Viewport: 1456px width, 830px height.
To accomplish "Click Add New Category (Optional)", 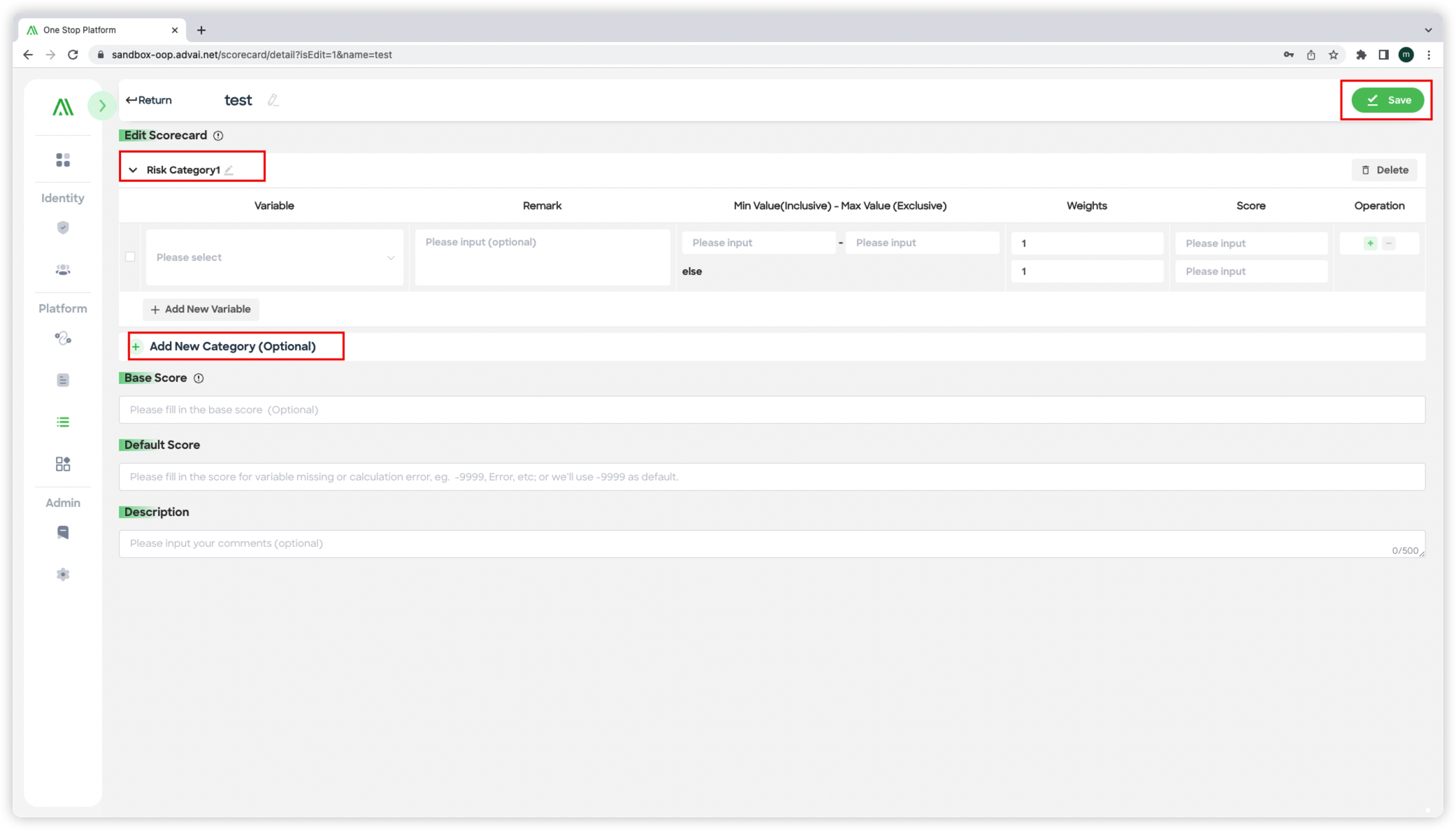I will pos(231,346).
